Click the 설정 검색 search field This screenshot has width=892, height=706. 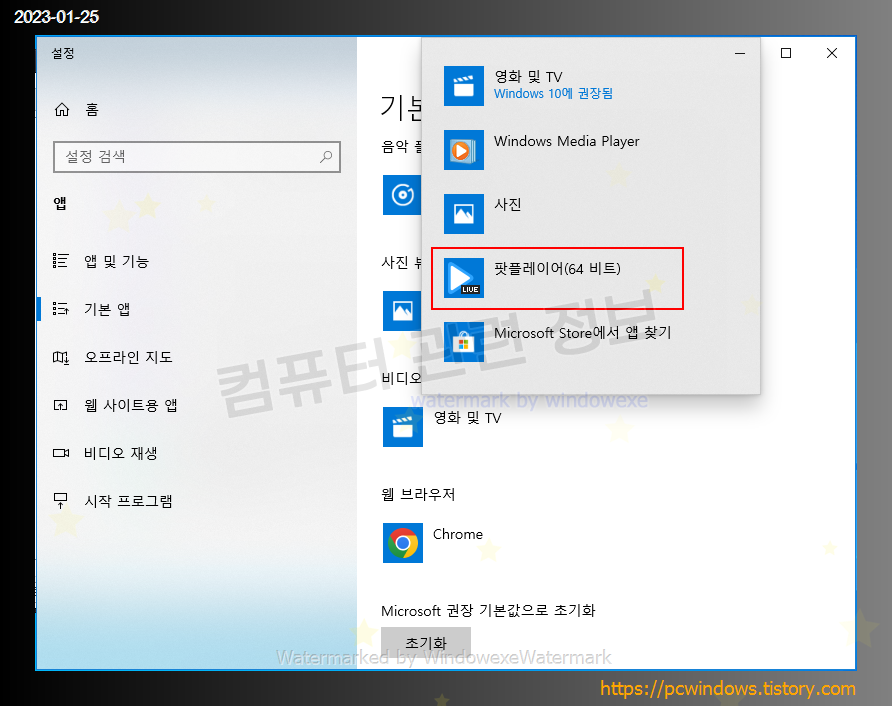pos(197,156)
